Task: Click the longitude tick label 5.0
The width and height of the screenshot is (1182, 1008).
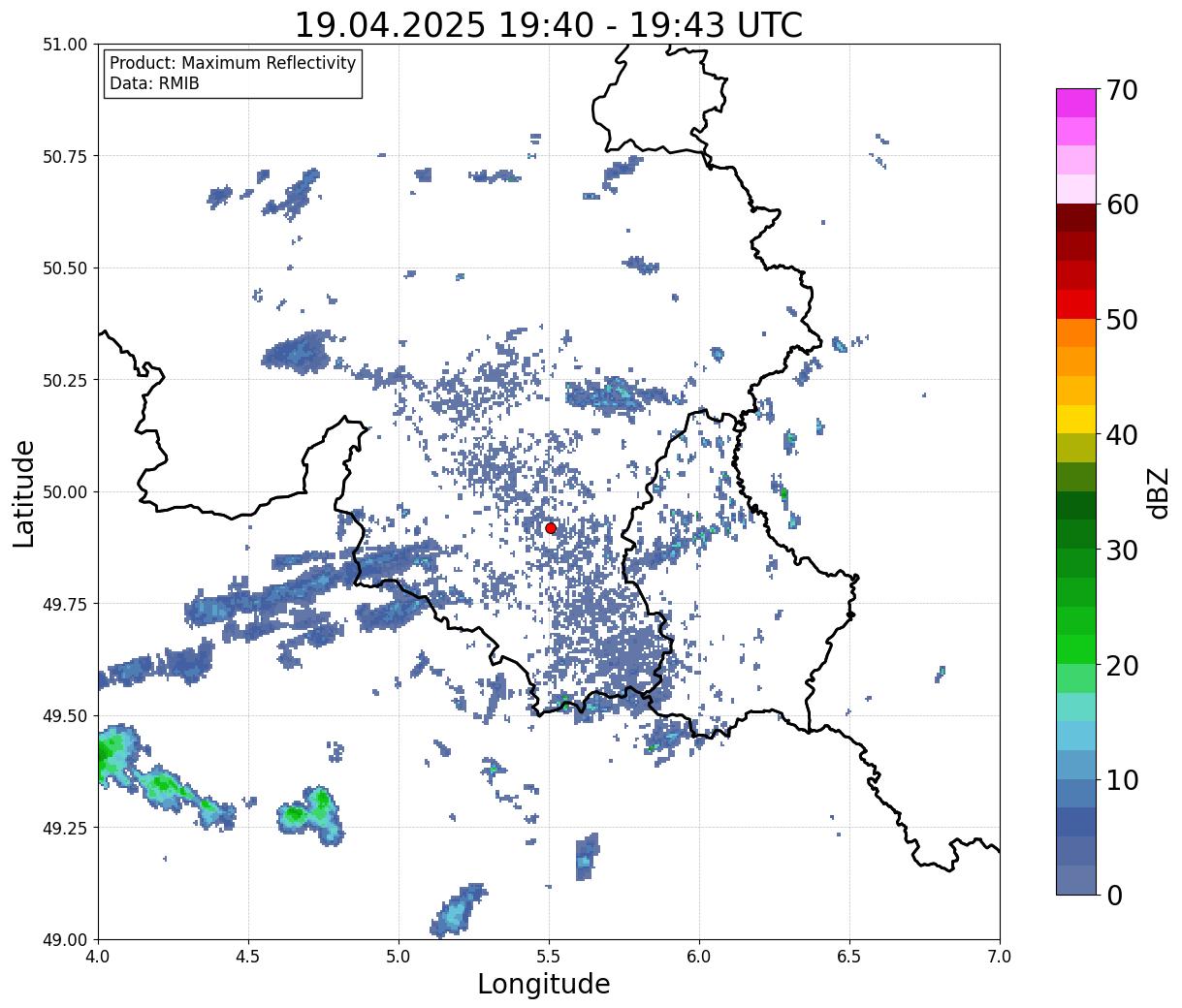Action: (399, 956)
